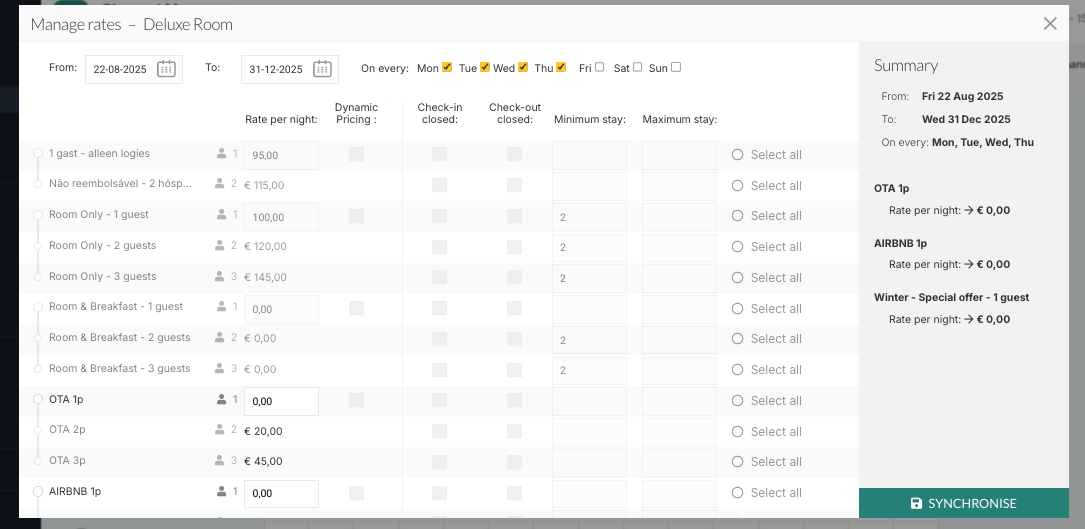The image size is (1085, 529).
Task: Click the Room & Breakfast - 2 guests label
Action: click(x=120, y=338)
